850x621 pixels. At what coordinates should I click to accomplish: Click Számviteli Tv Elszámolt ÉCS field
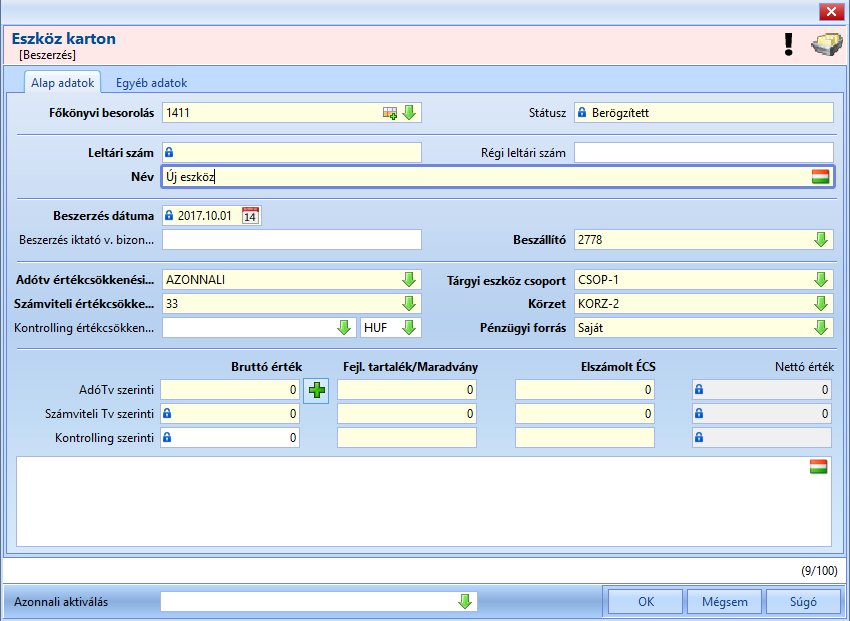[585, 413]
